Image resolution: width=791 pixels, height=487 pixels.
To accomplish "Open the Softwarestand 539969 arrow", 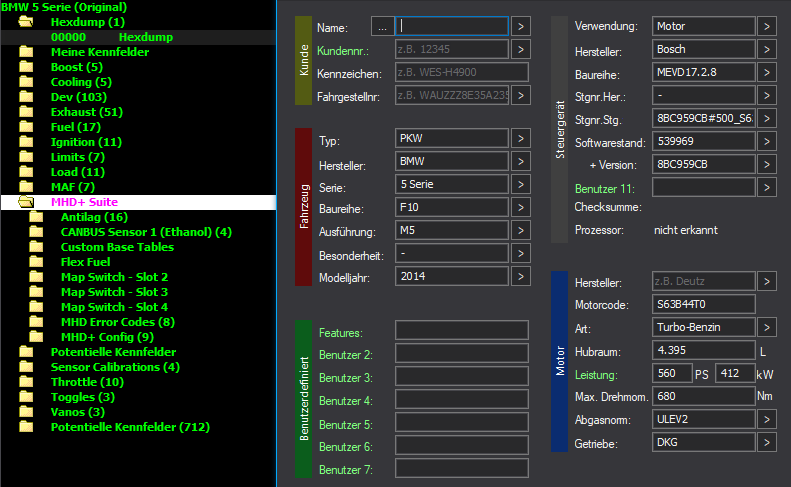I will 767,141.
